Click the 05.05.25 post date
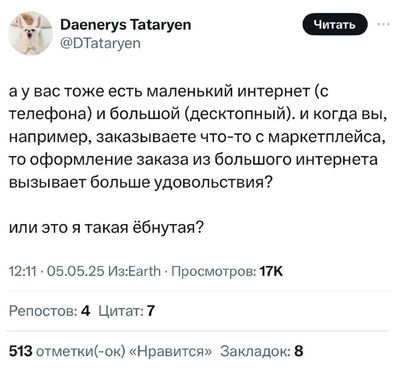400x369 pixels. click(76, 271)
